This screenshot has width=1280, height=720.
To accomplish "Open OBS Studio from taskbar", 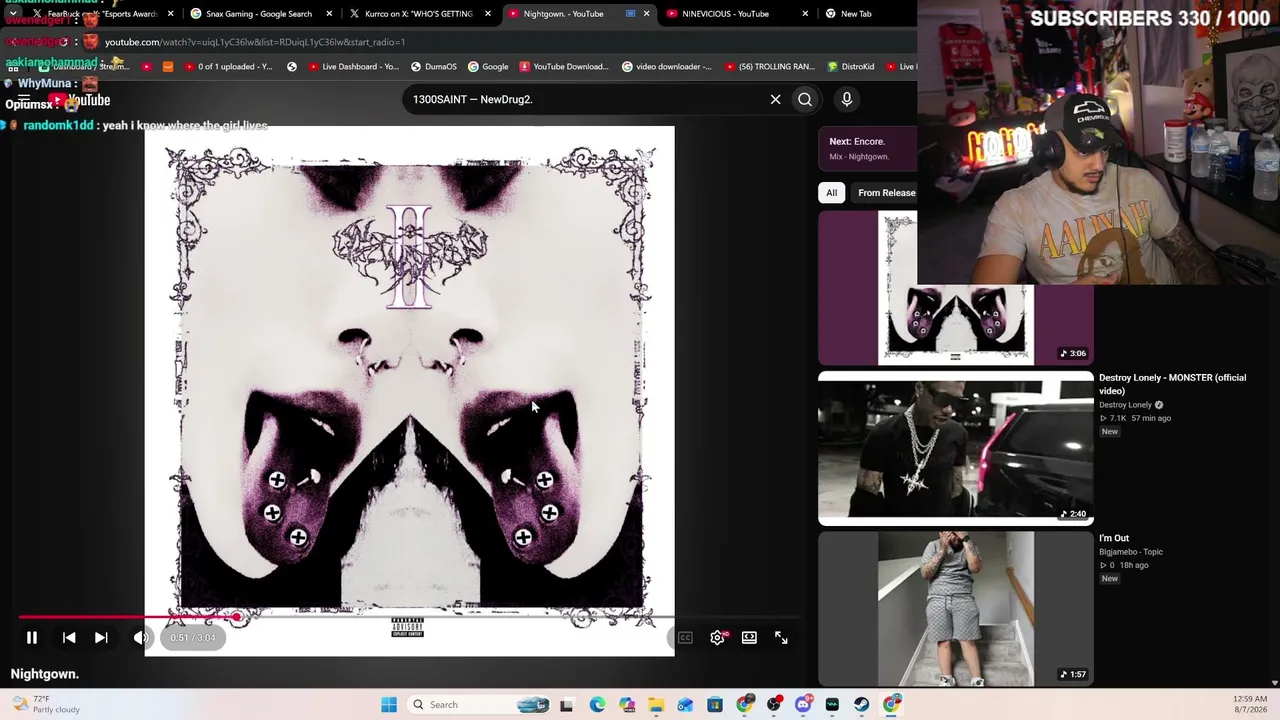I will (x=774, y=705).
